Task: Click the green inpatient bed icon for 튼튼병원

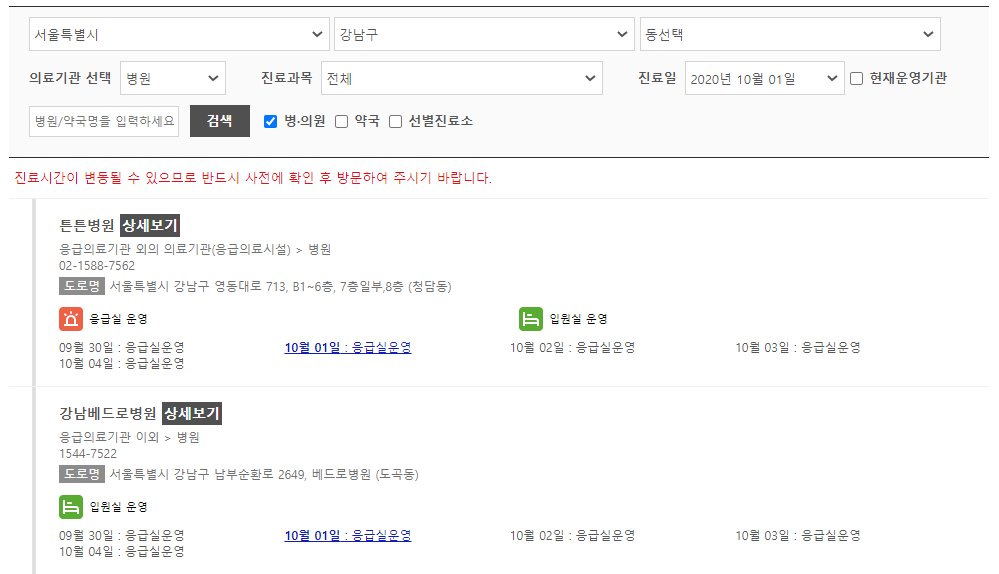Action: click(x=531, y=319)
